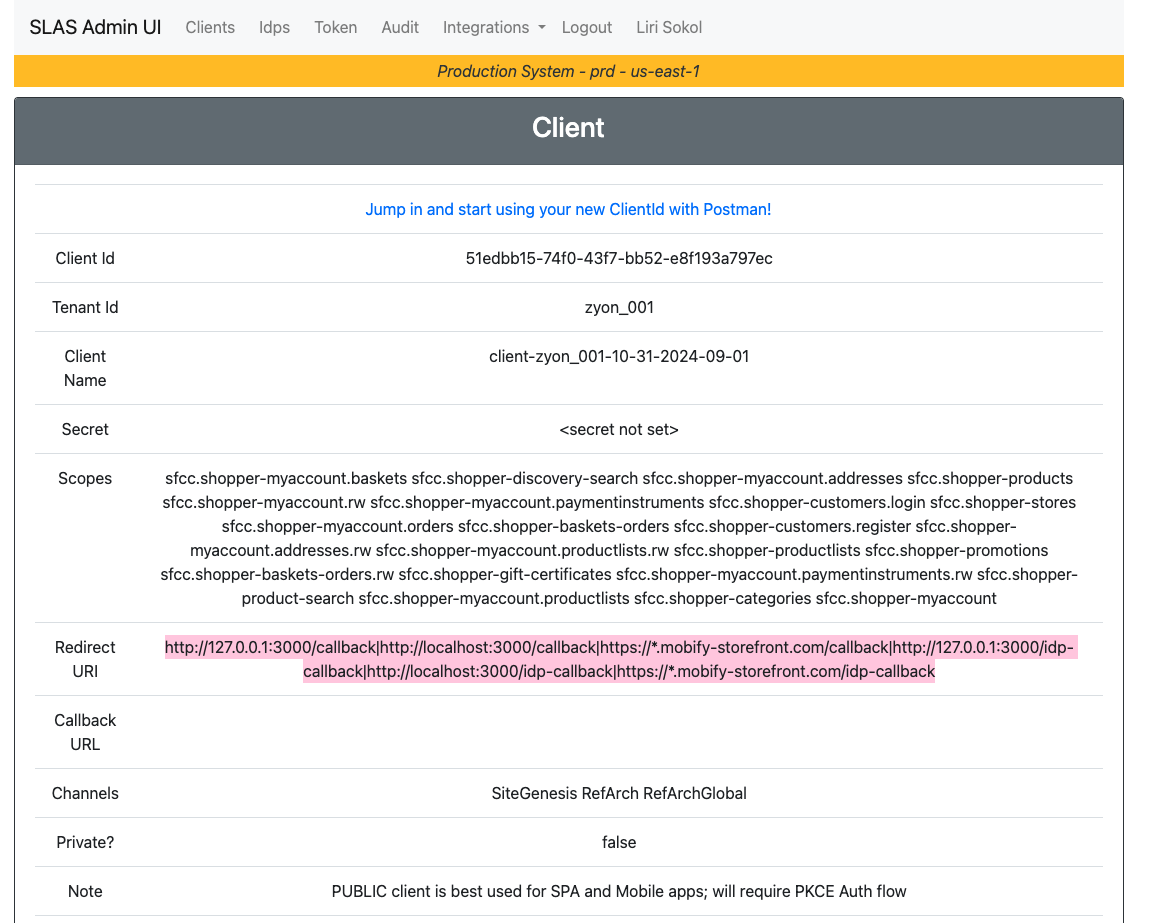Viewport: 1157px width, 923px height.
Task: View the Audit log page
Action: click(x=400, y=27)
